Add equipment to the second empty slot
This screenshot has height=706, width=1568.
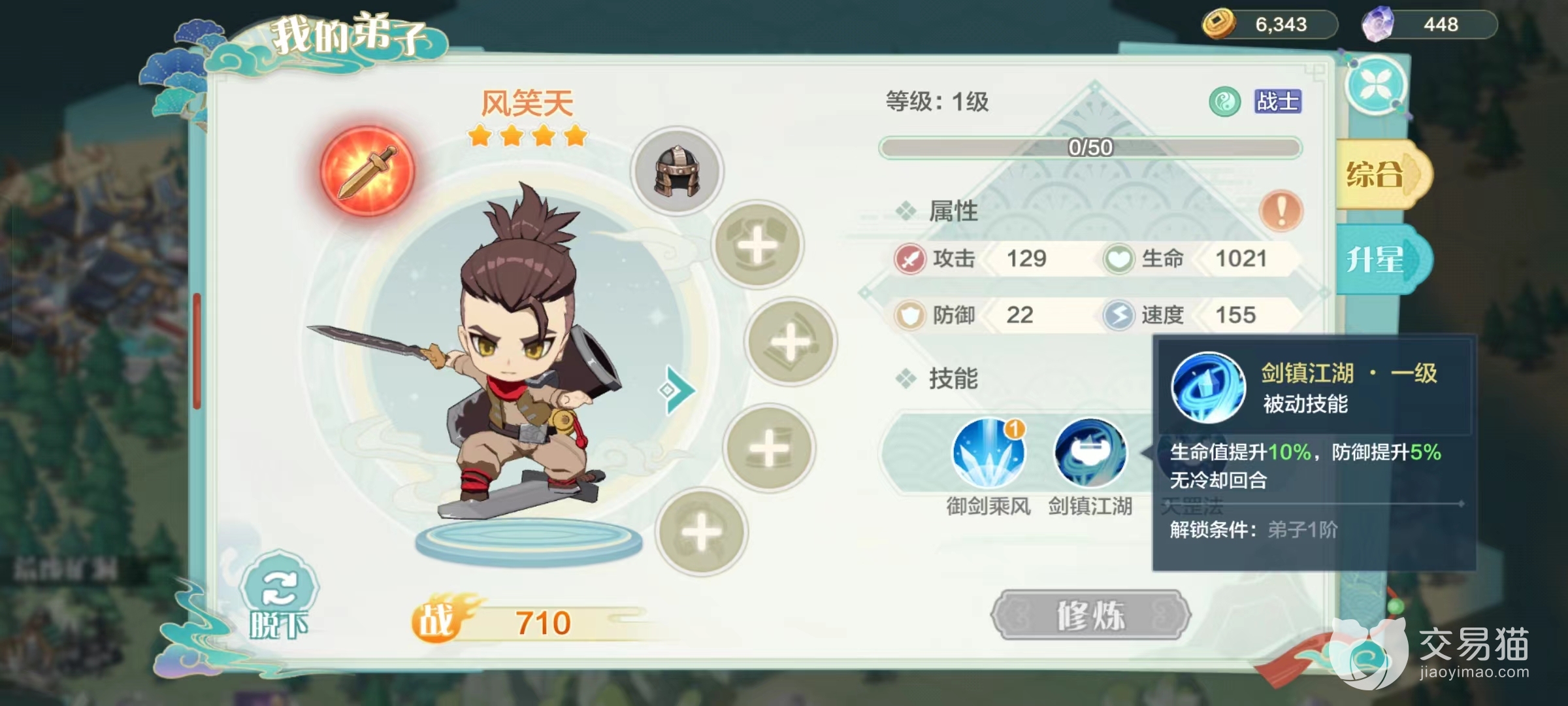tap(791, 342)
